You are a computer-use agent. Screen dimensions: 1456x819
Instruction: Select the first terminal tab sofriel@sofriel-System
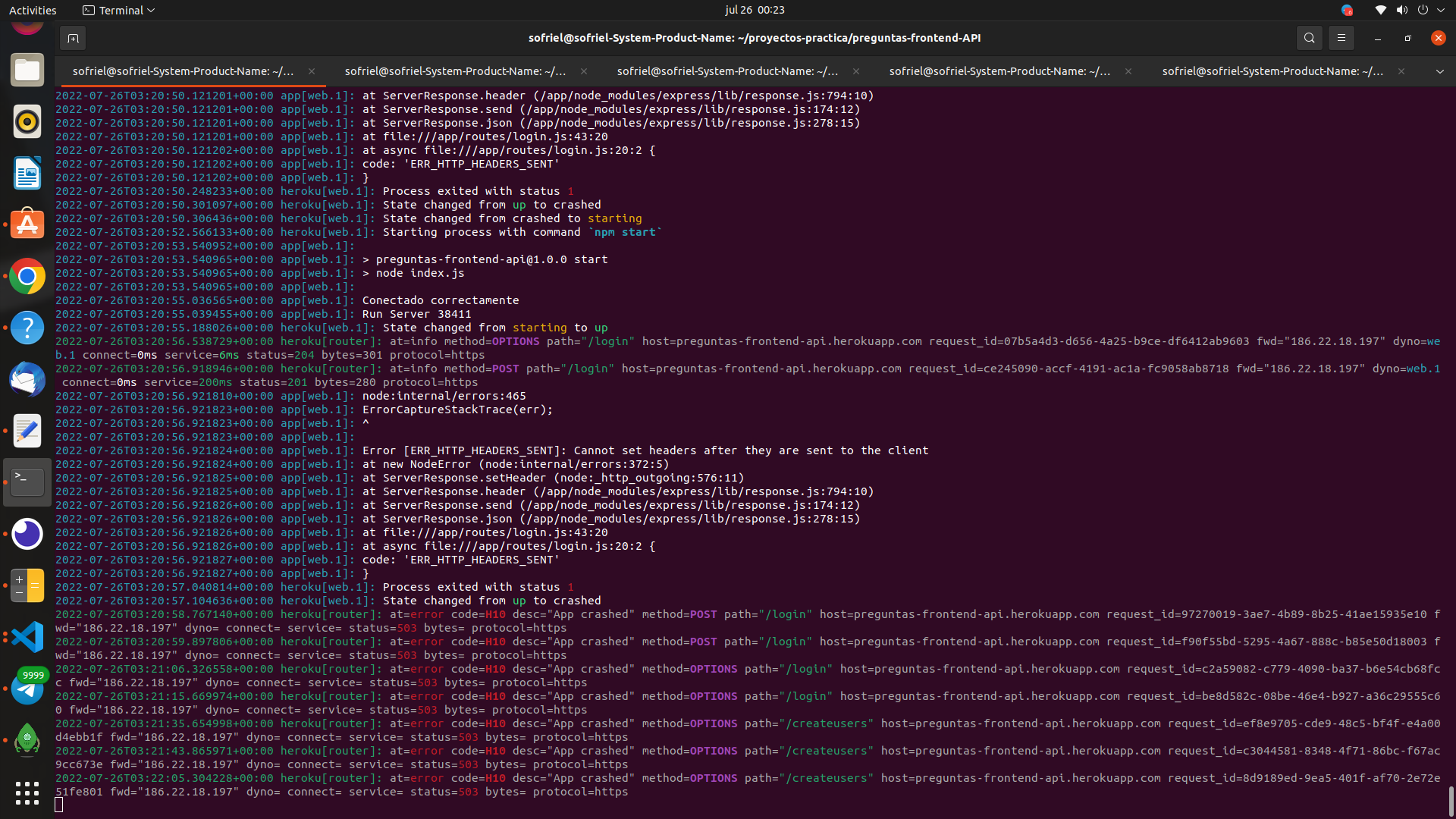(x=183, y=70)
